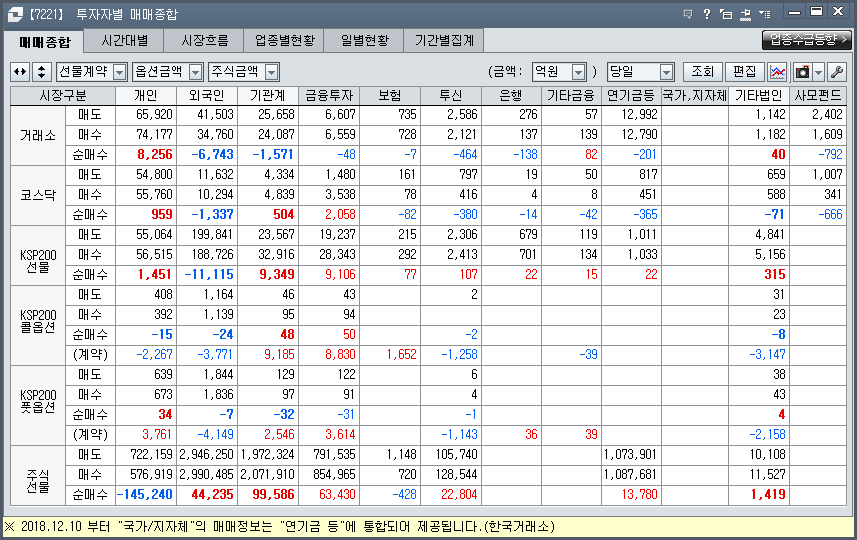Click the app logo icon in title bar
Image resolution: width=857 pixels, height=540 pixels.
[15, 14]
